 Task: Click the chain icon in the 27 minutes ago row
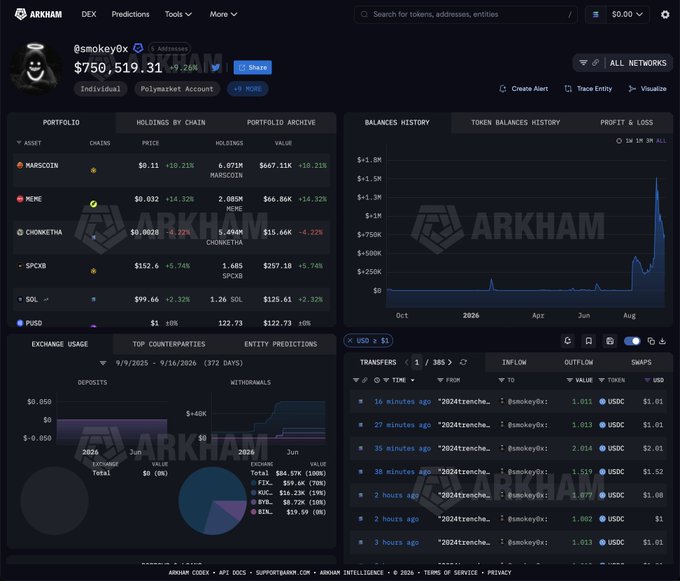point(360,425)
